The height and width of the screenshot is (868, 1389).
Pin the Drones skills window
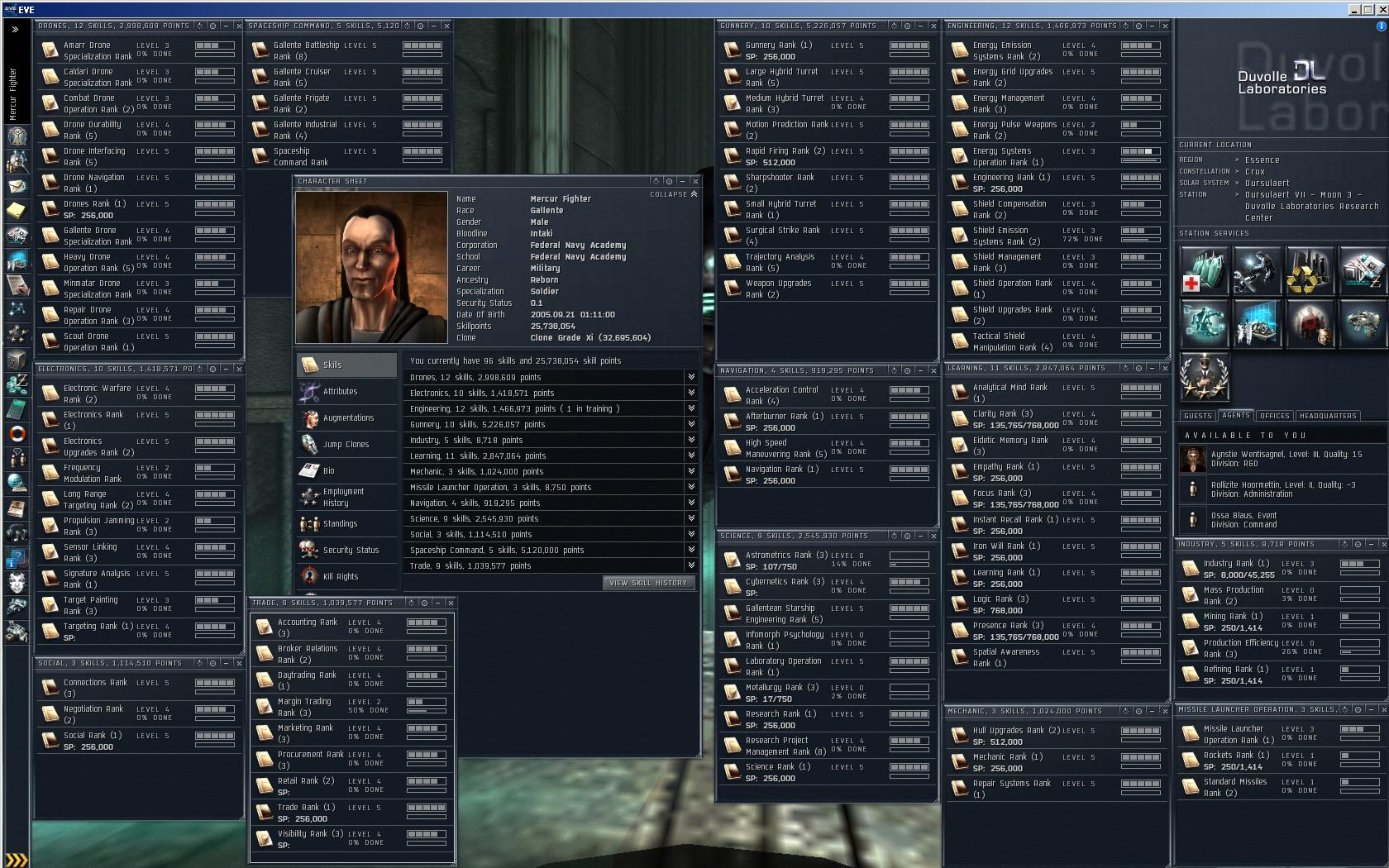pyautogui.click(x=212, y=26)
